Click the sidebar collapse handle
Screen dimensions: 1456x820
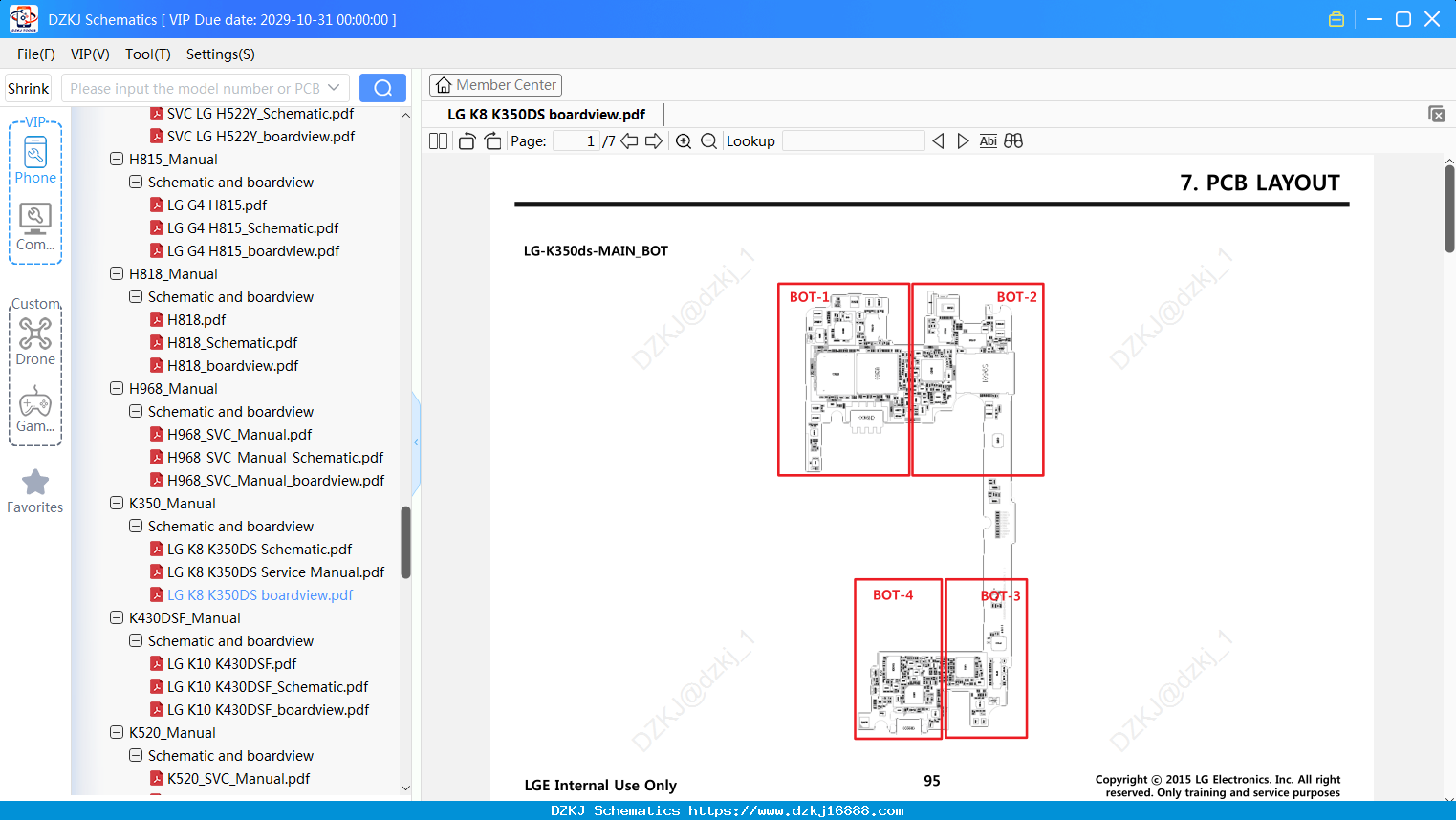point(416,442)
